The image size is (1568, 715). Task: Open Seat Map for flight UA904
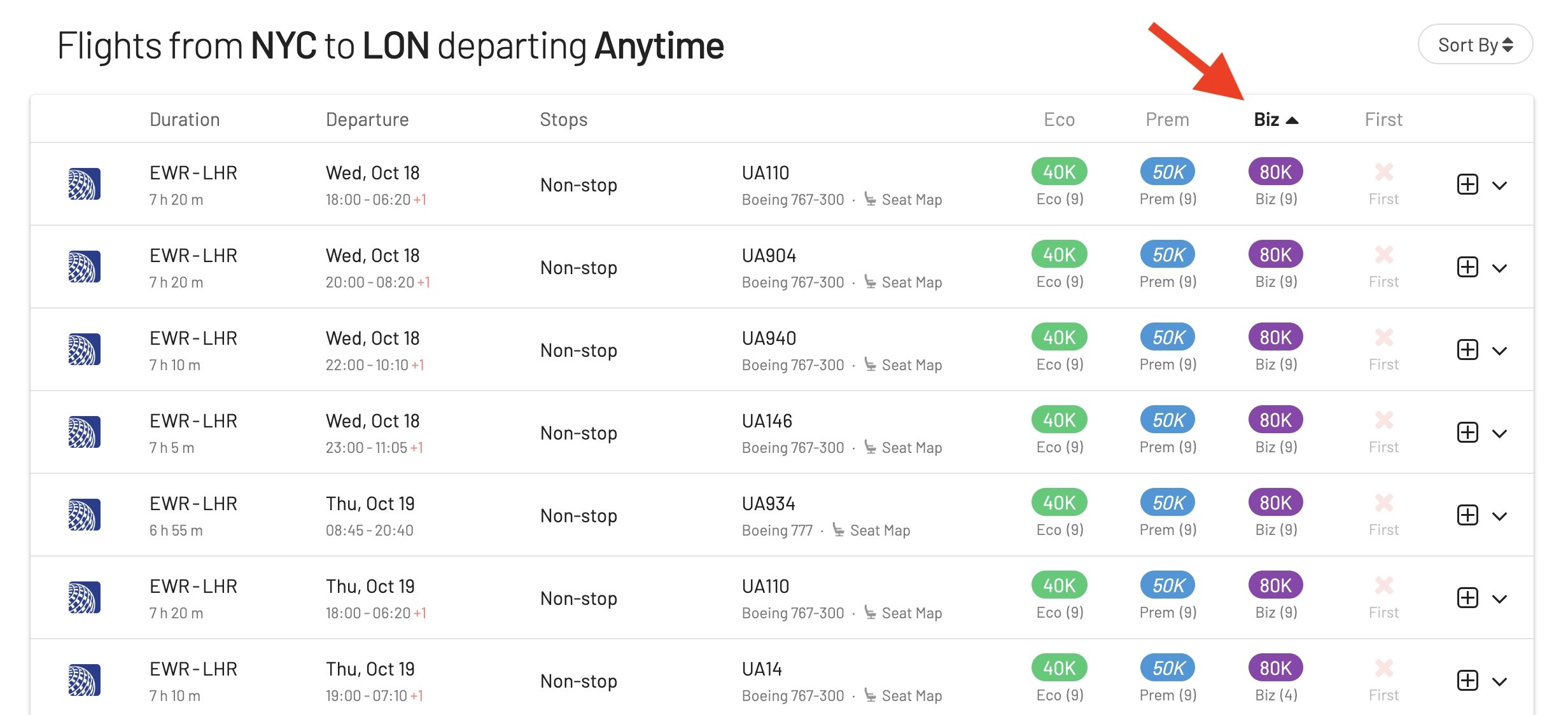pos(903,282)
